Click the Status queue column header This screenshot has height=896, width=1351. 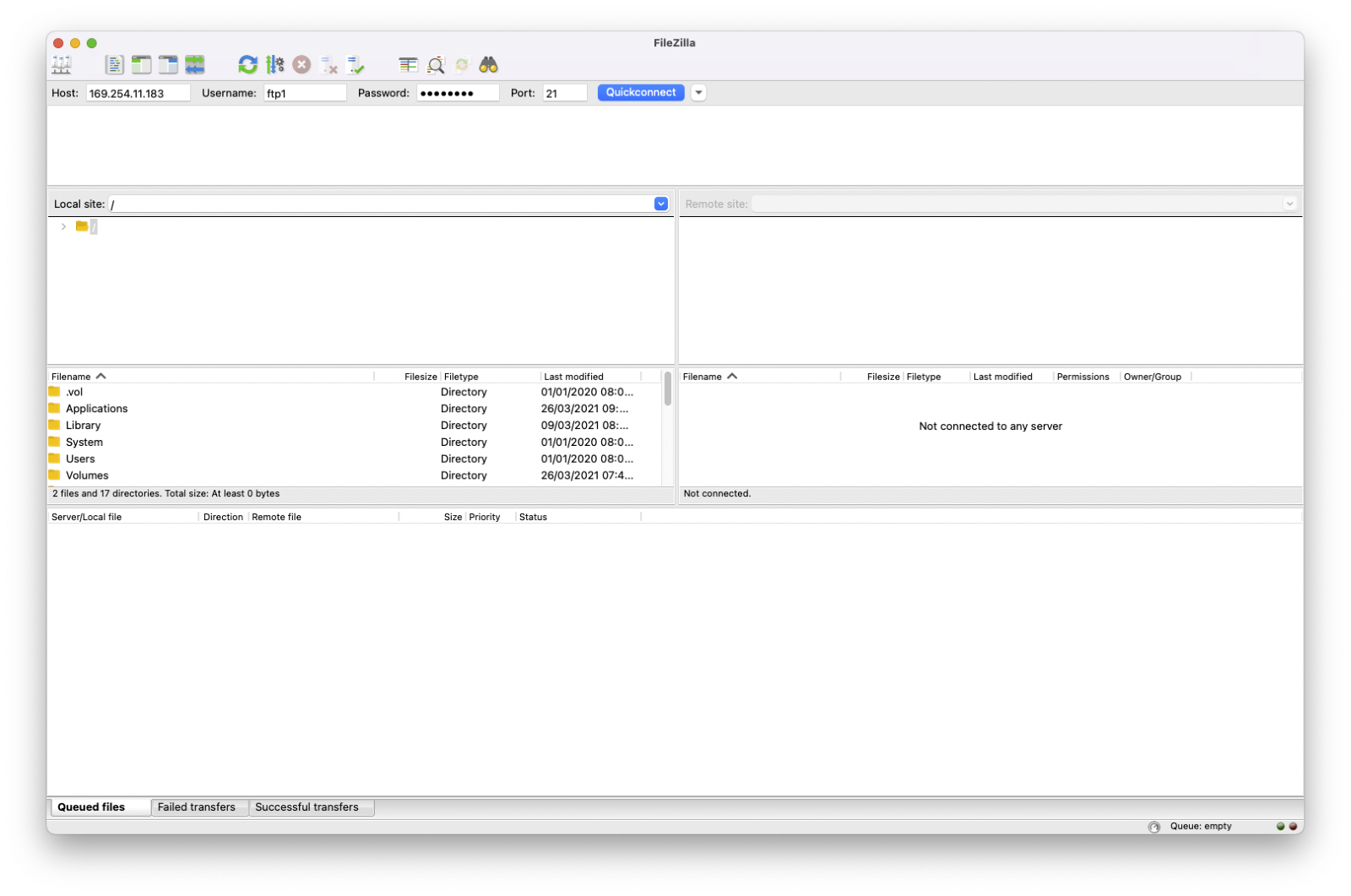tap(579, 518)
